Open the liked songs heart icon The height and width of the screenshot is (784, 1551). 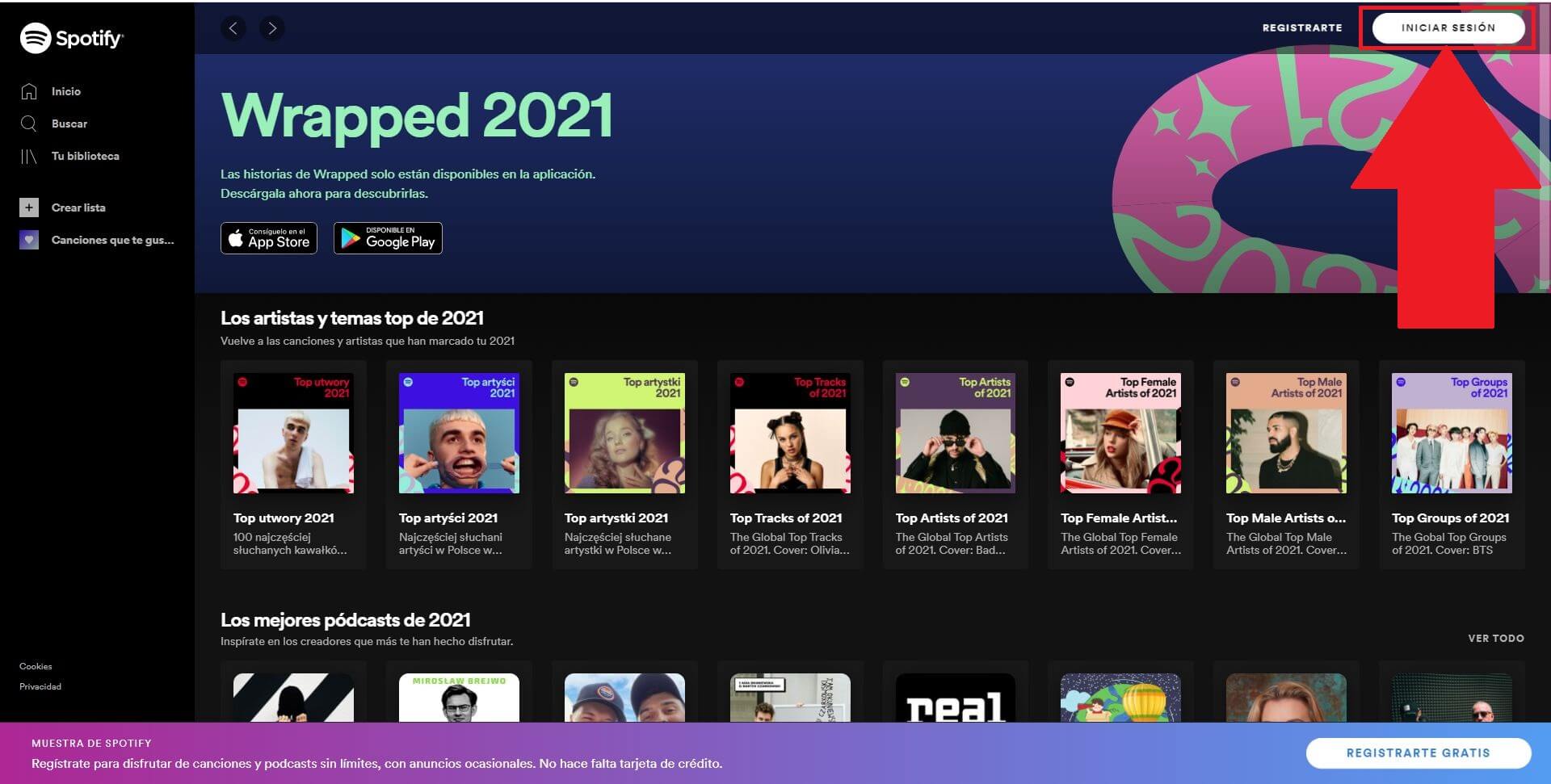pos(29,240)
